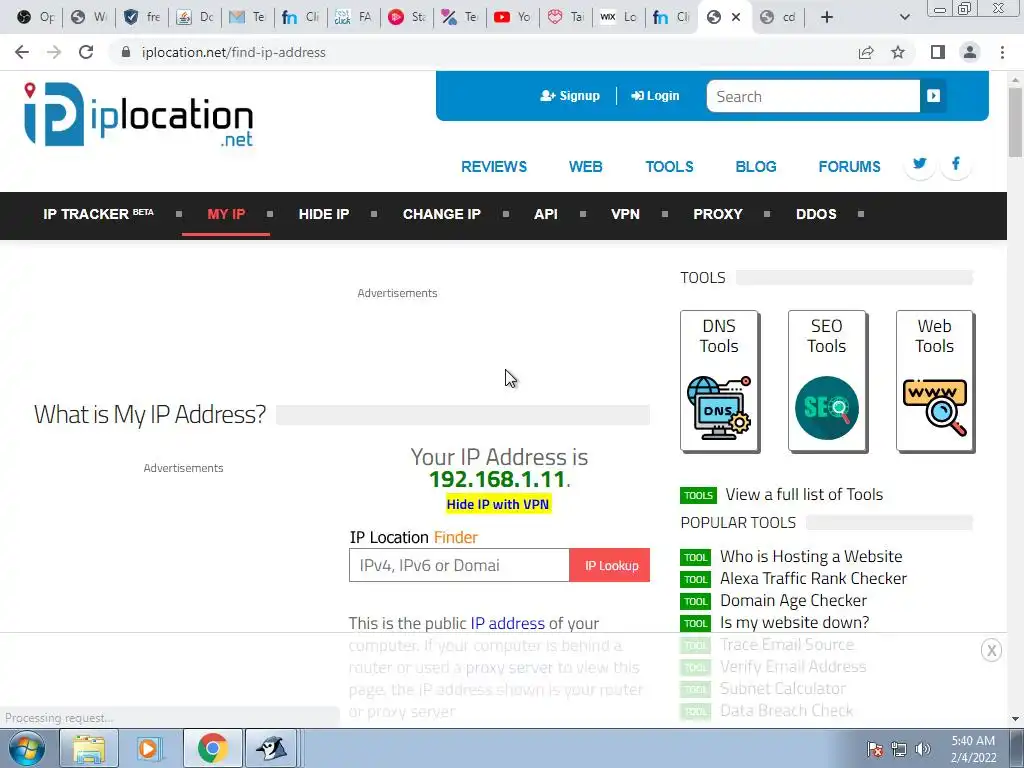Close the active browser tab
This screenshot has width=1024, height=768.
coord(736,18)
